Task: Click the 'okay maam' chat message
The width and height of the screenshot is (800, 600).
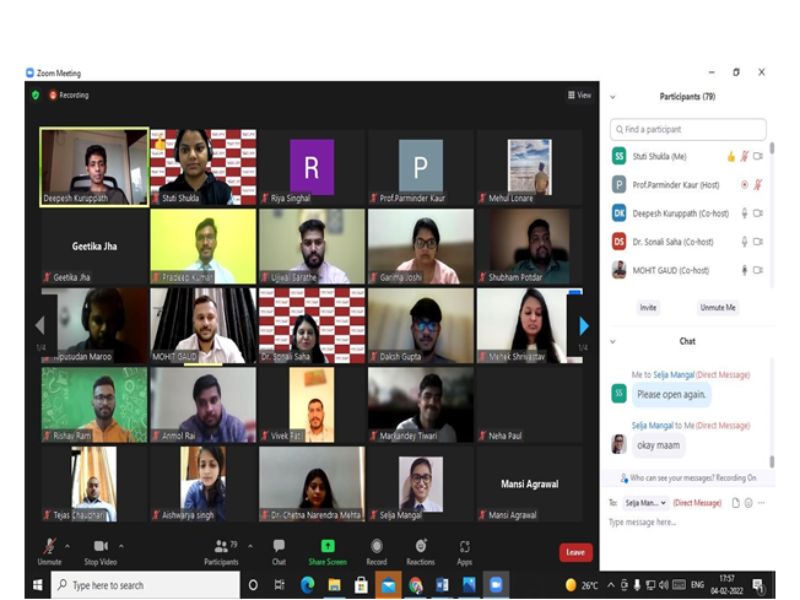Action: (x=658, y=445)
